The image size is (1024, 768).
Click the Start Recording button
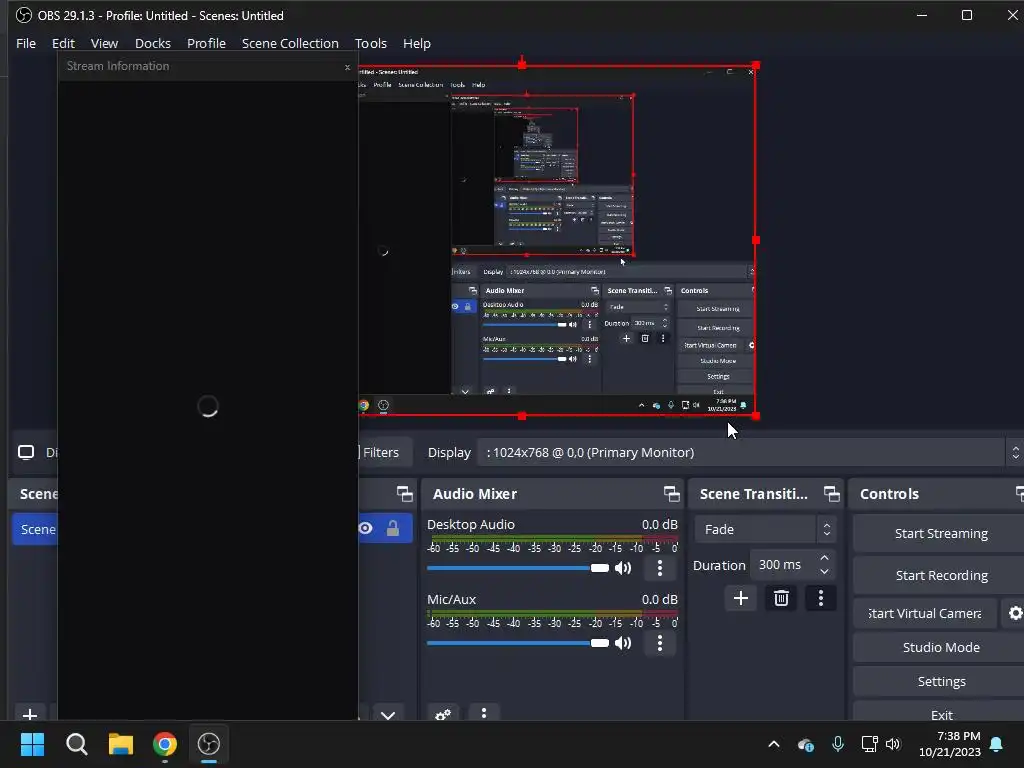[x=940, y=575]
